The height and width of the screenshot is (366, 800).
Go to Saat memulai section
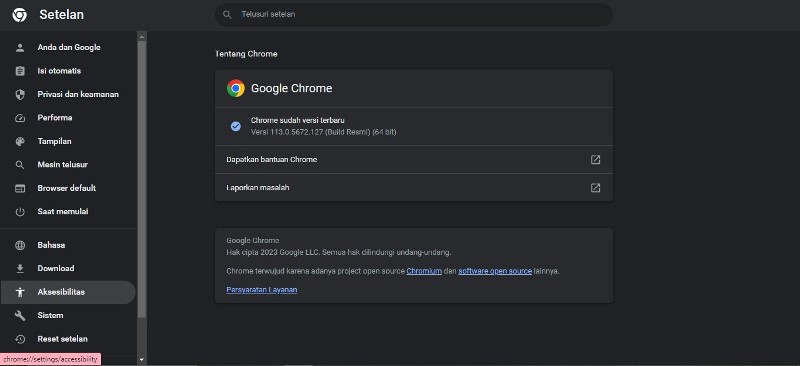coord(68,212)
